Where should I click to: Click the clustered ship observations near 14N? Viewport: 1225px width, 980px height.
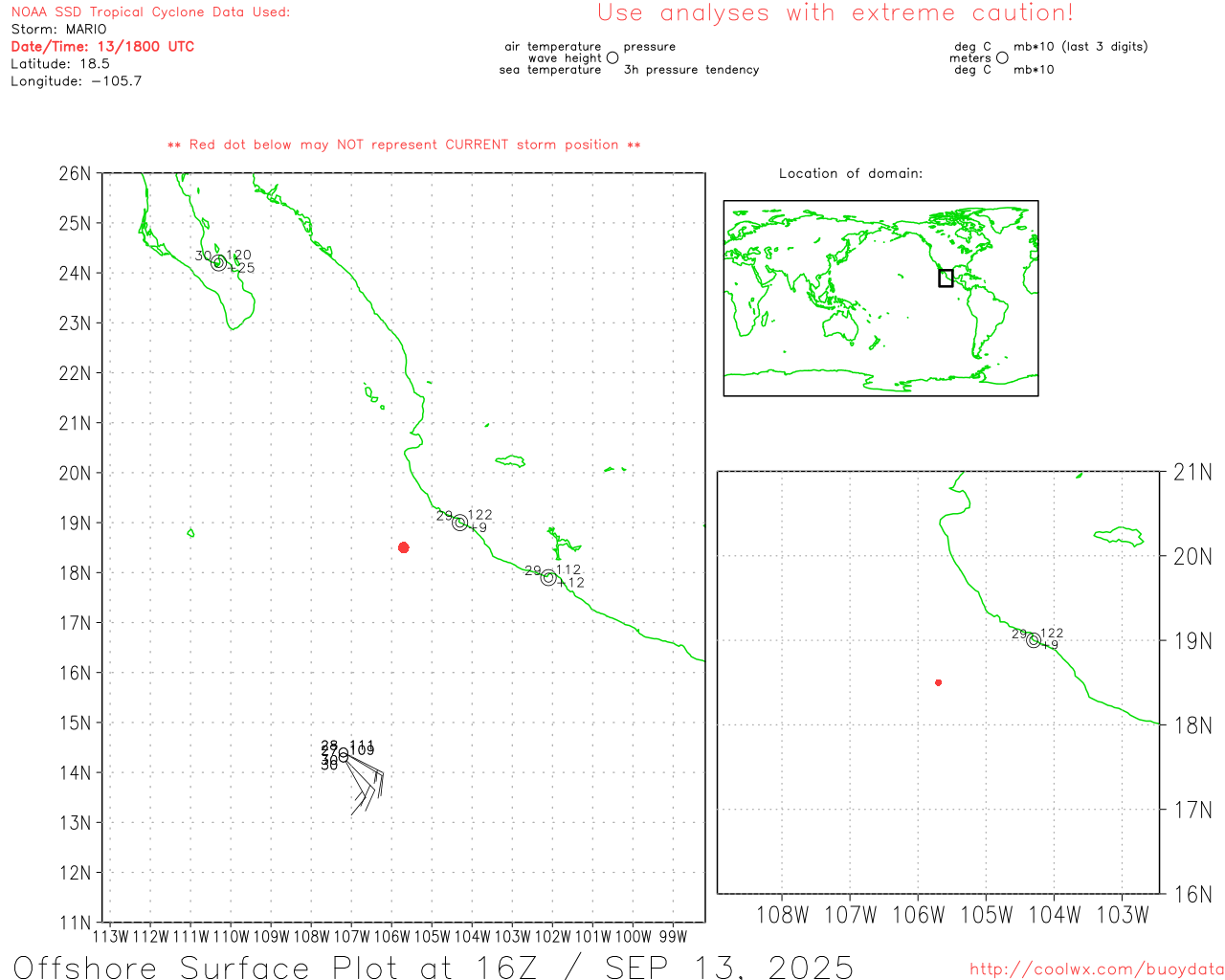point(351,775)
